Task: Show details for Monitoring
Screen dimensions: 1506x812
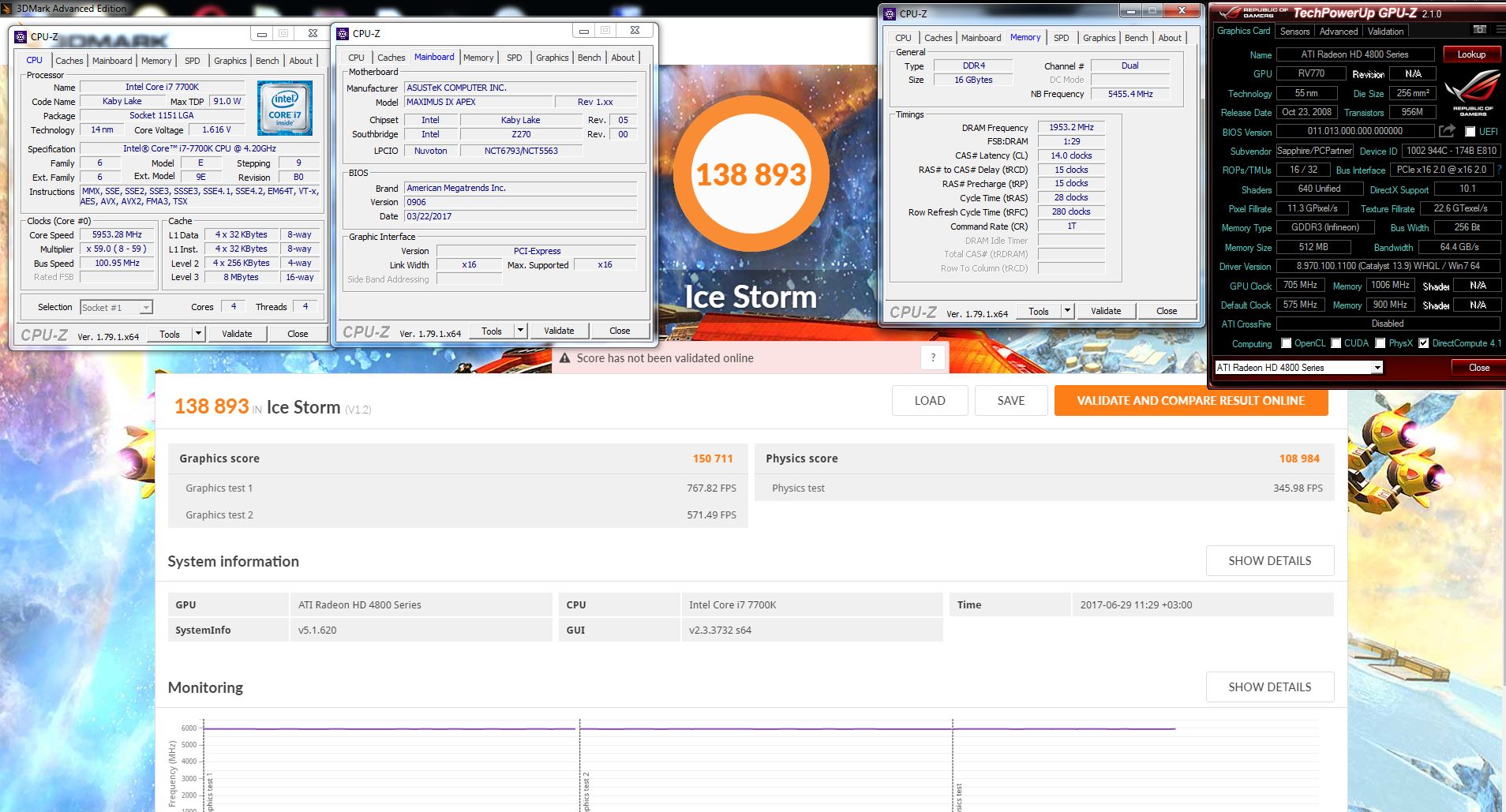Action: click(1270, 687)
